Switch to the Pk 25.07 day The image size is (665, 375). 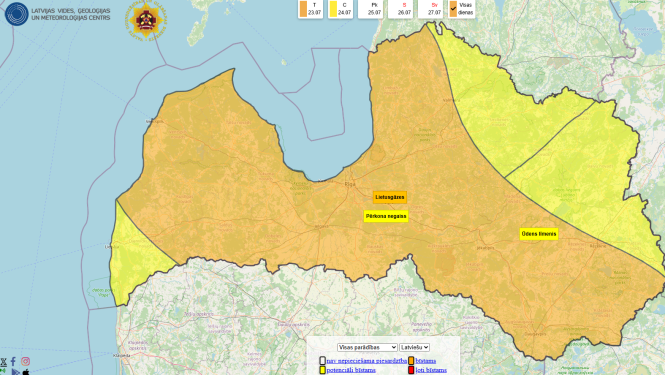(370, 9)
